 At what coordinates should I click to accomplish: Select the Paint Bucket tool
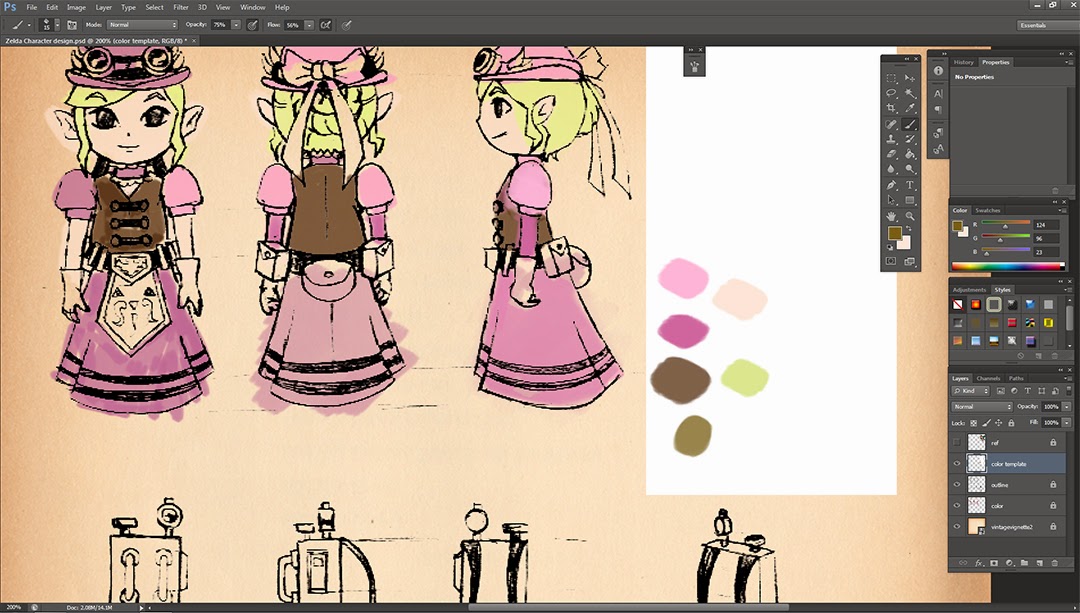tap(910, 154)
